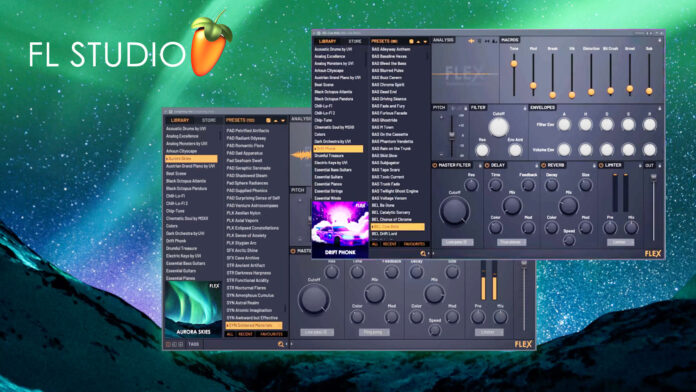Click the search magnifier in Aurora Skies window

tap(281, 344)
